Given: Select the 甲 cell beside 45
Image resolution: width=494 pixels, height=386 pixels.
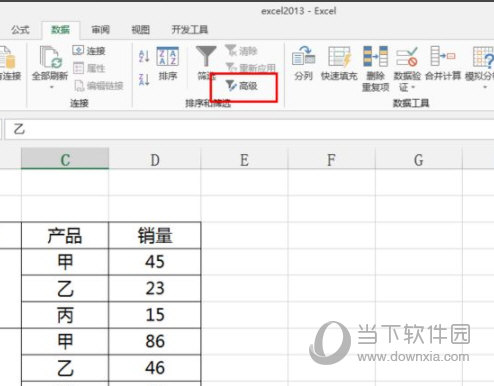Looking at the screenshot, I should click(65, 262).
